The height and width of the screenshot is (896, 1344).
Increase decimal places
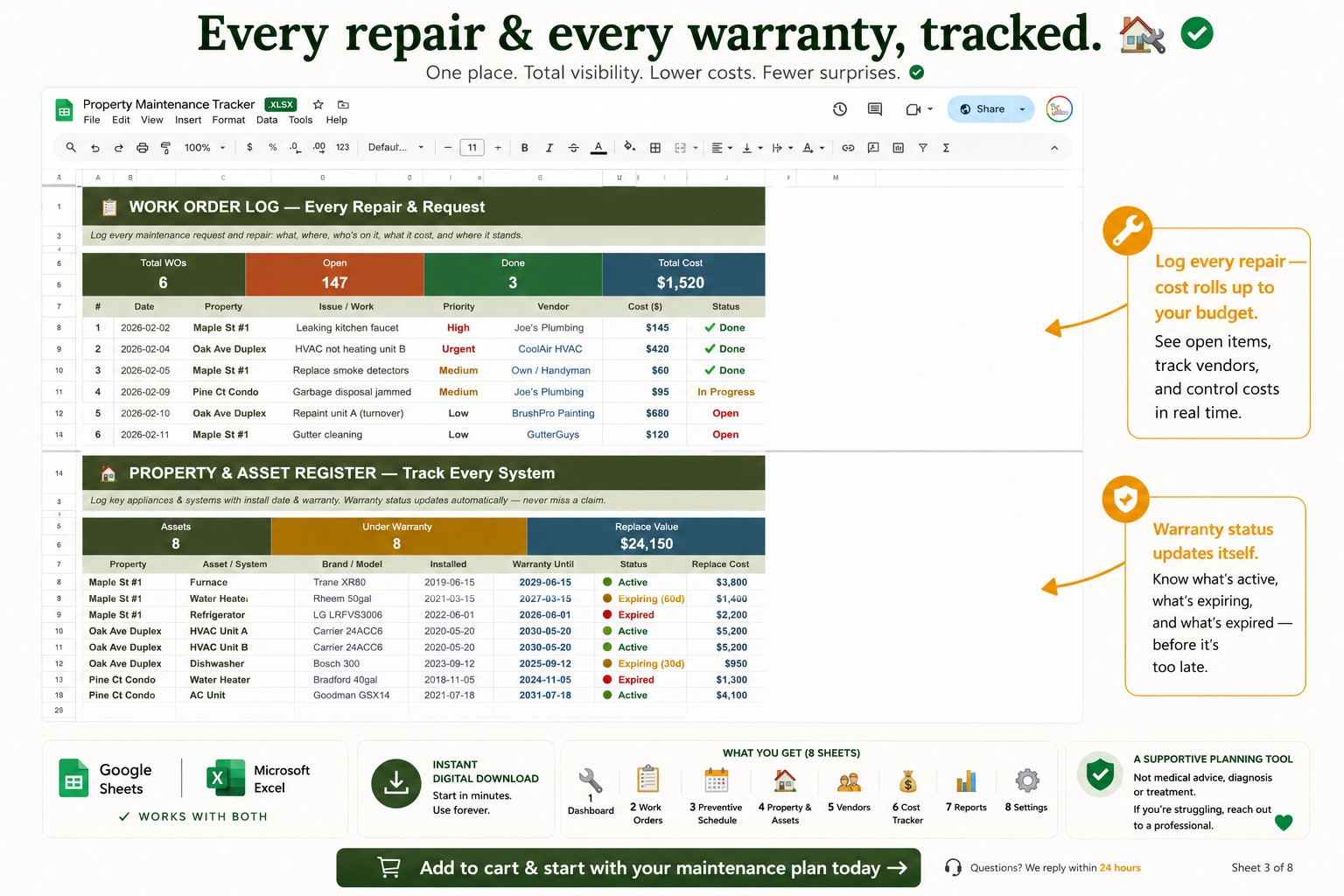click(319, 148)
